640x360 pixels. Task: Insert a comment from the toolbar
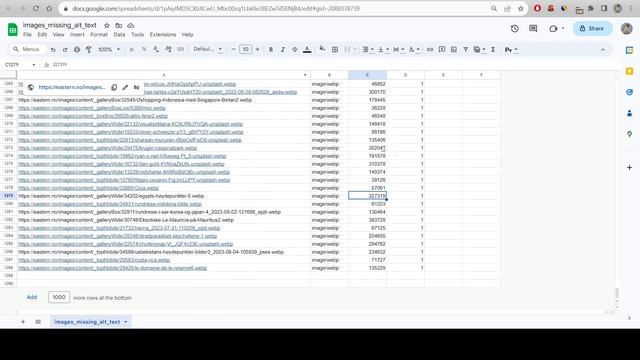[442, 49]
